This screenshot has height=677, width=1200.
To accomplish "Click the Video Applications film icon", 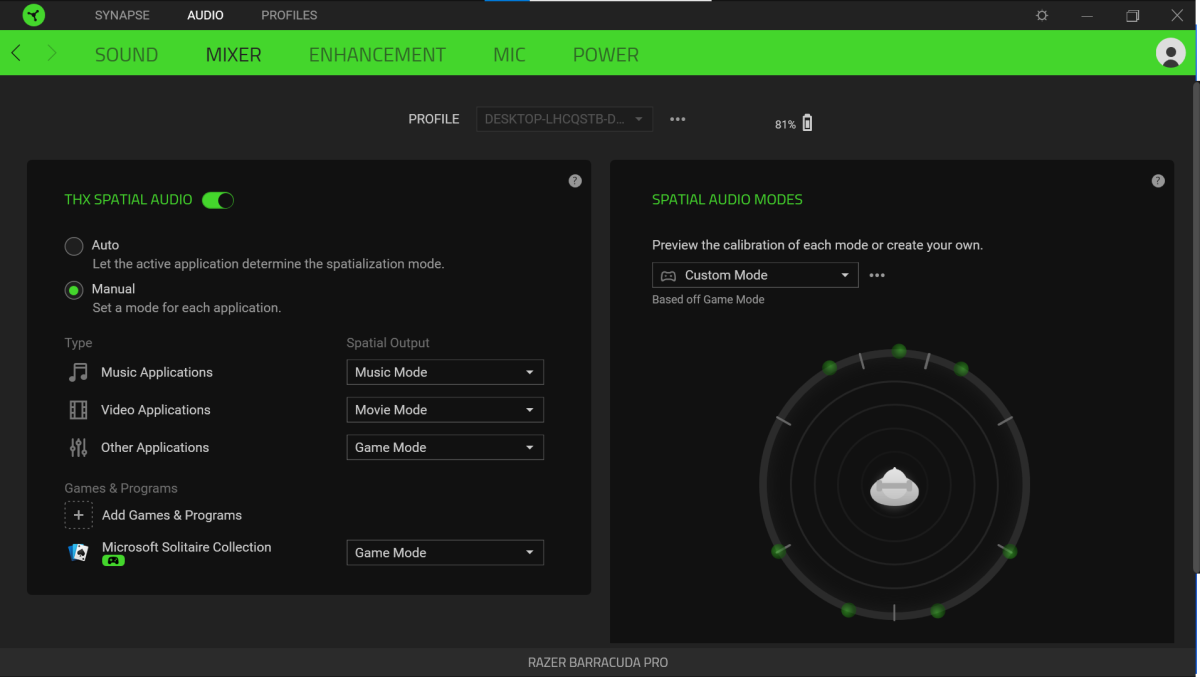I will (78, 410).
